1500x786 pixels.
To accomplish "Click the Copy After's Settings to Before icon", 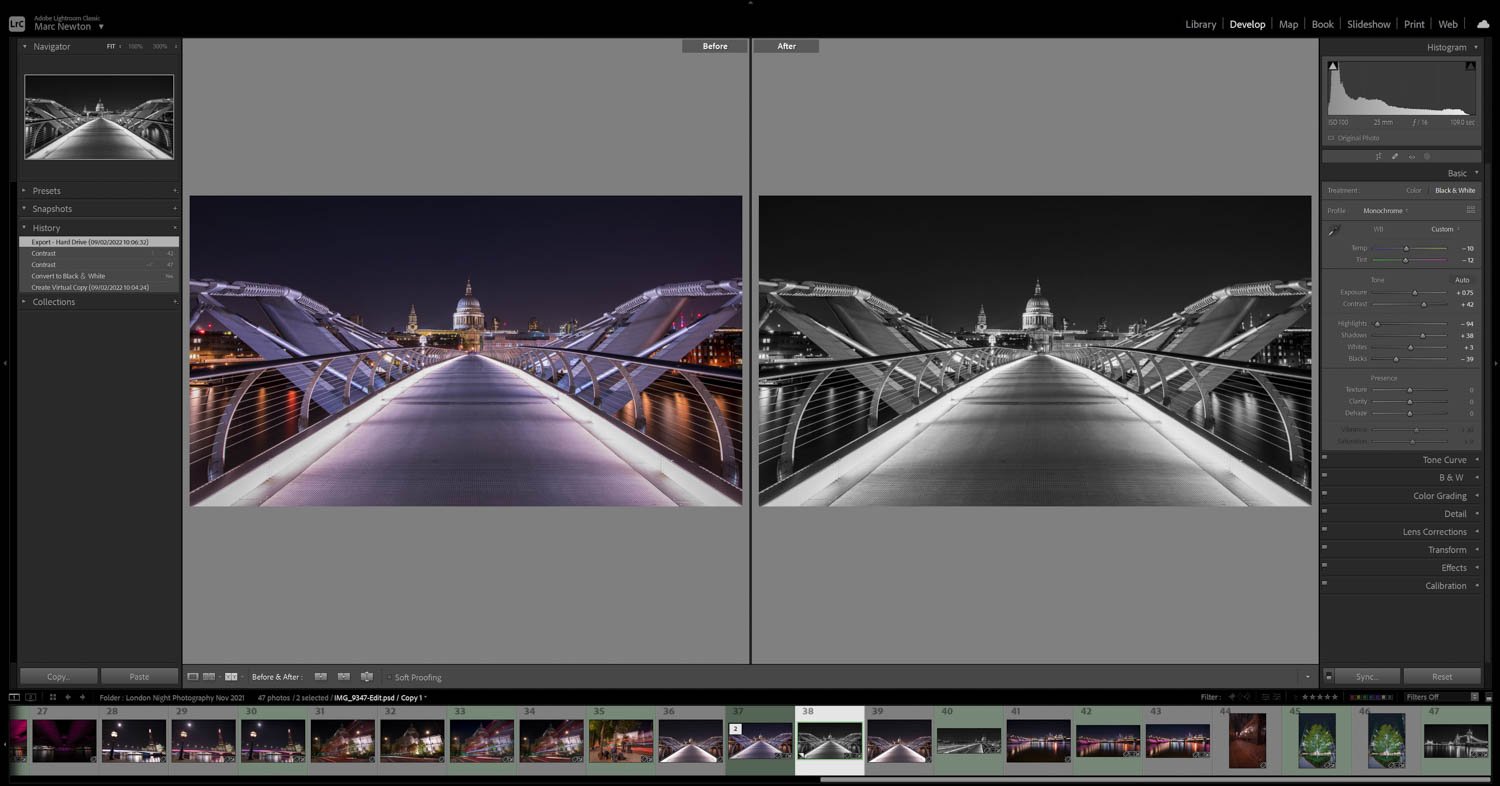I will [x=343, y=677].
